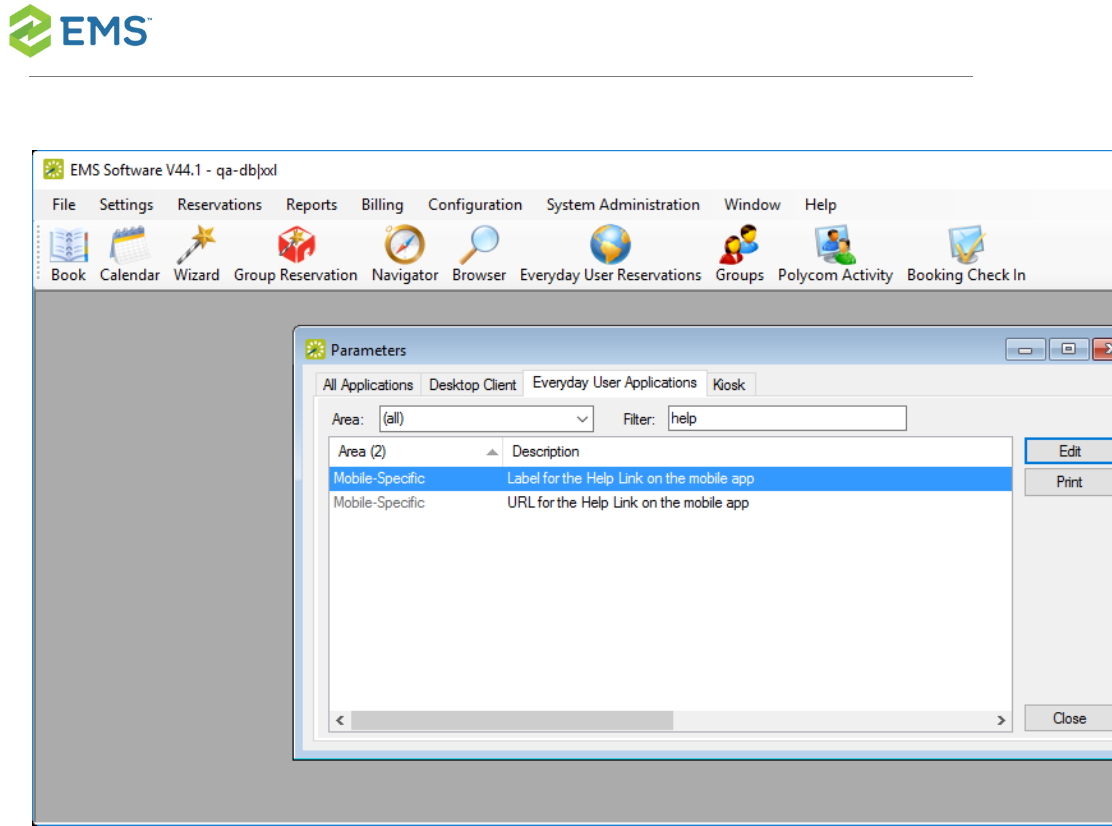The image size is (1112, 826).
Task: Open the Window menu
Action: pyautogui.click(x=752, y=205)
